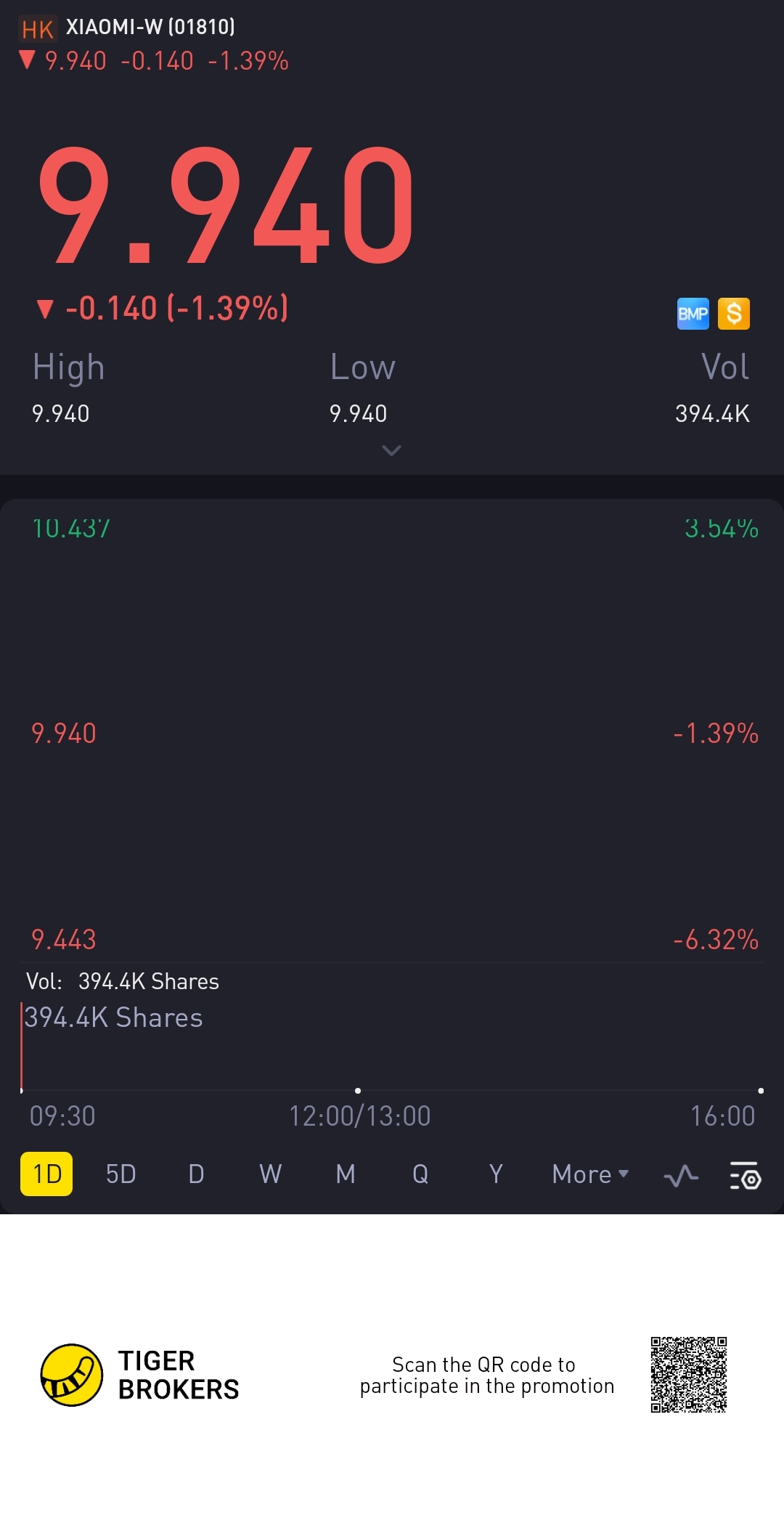Viewport: 784px width, 1536px height.
Task: Select the weekly W chart tab
Action: [270, 1174]
